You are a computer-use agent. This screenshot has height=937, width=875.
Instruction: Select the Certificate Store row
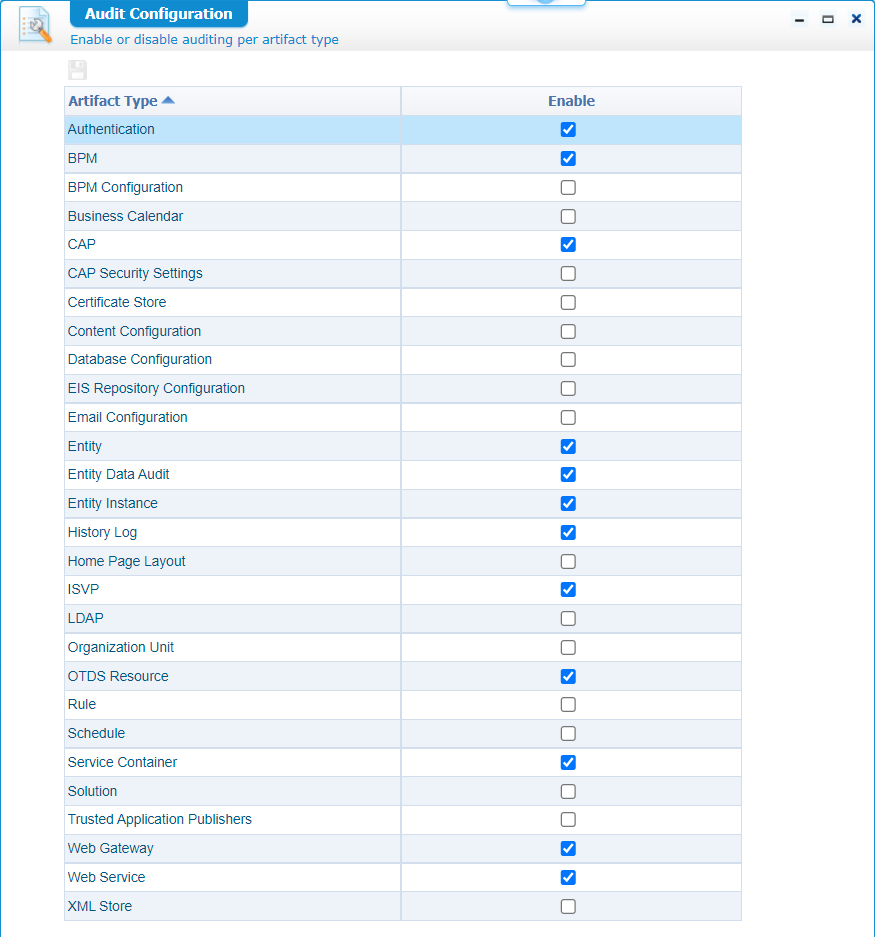(403, 302)
